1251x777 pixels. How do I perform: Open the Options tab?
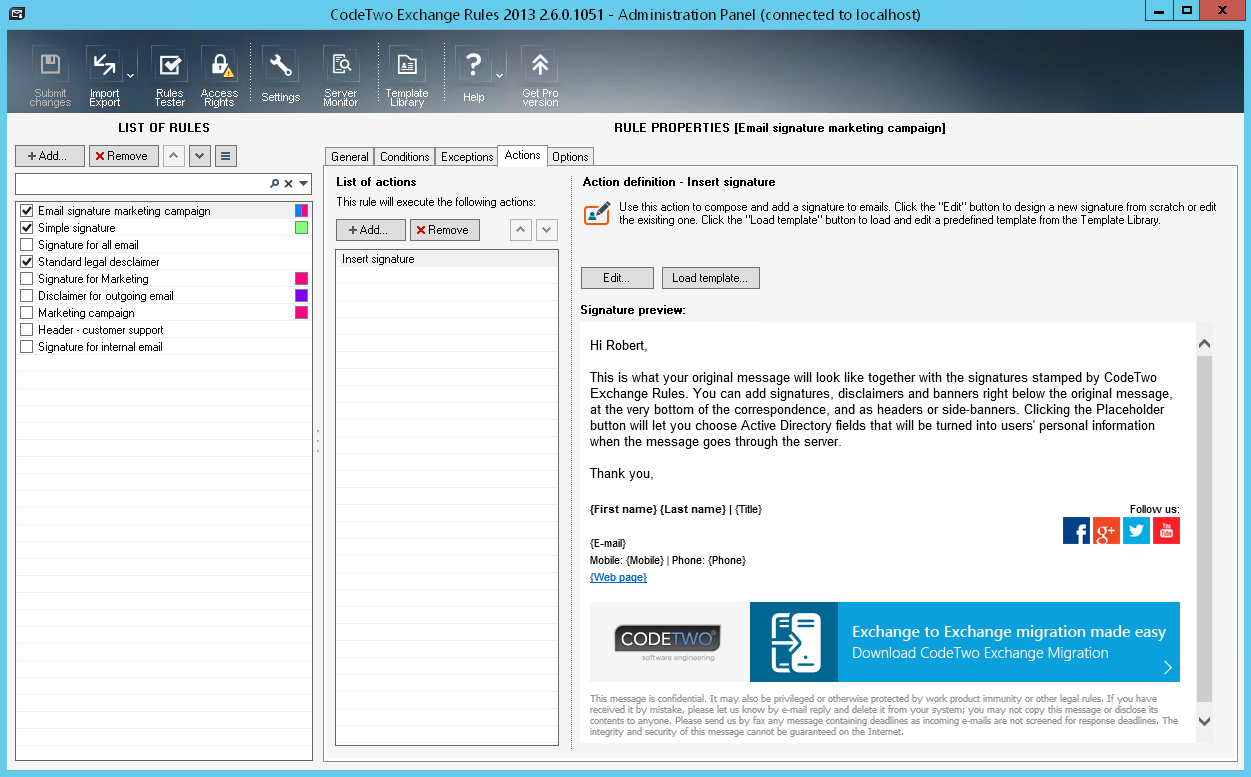570,156
